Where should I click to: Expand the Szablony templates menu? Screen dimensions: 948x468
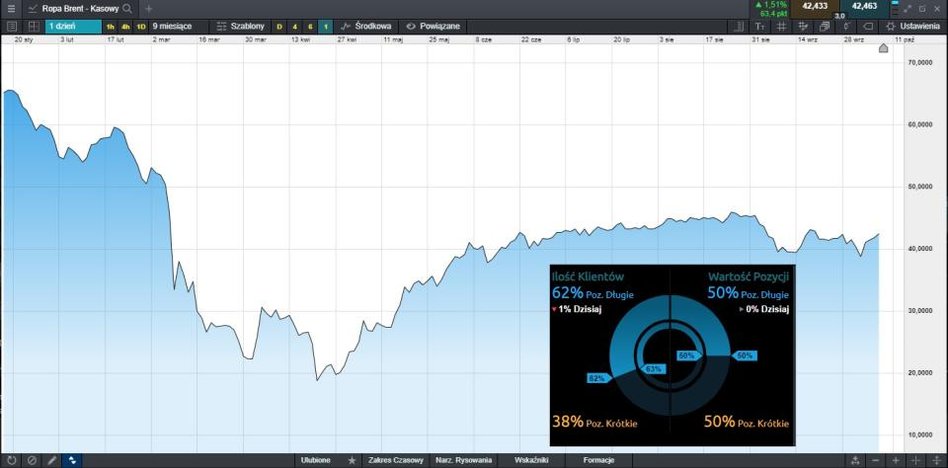tap(240, 25)
